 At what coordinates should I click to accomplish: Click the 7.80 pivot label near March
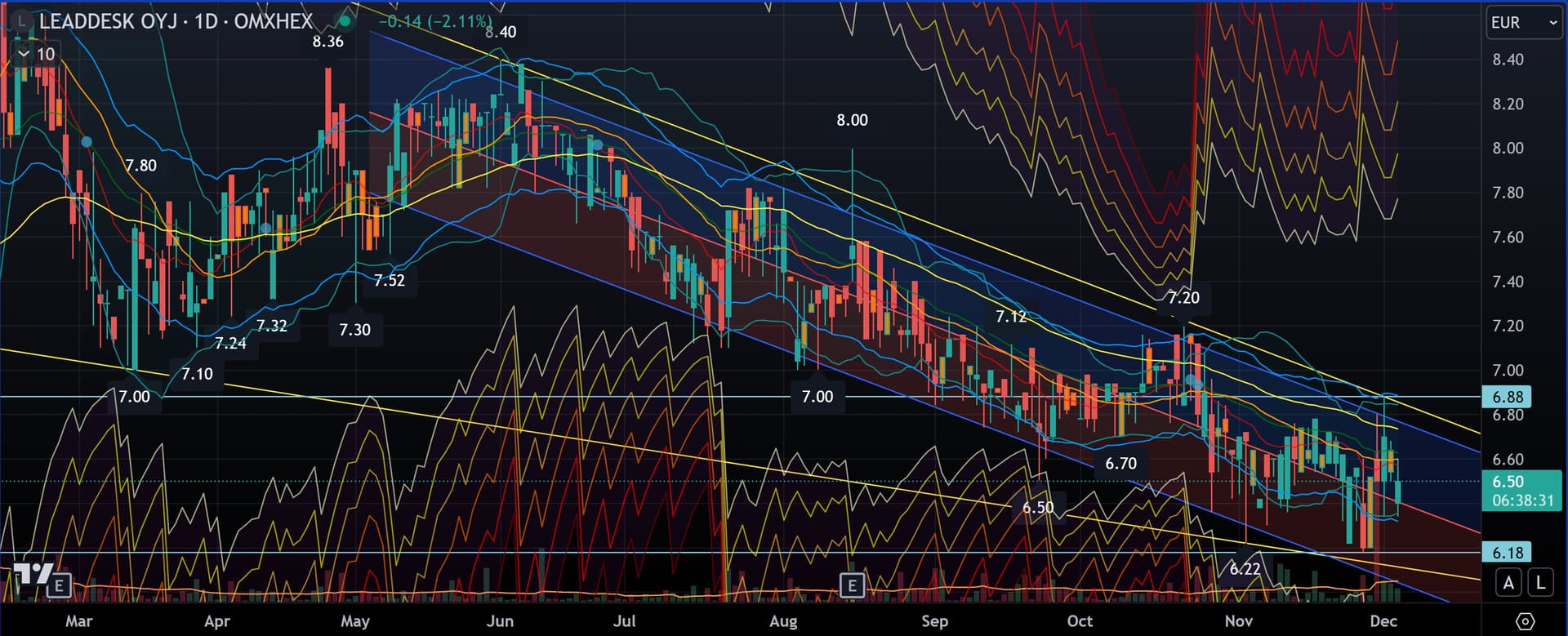click(x=140, y=166)
